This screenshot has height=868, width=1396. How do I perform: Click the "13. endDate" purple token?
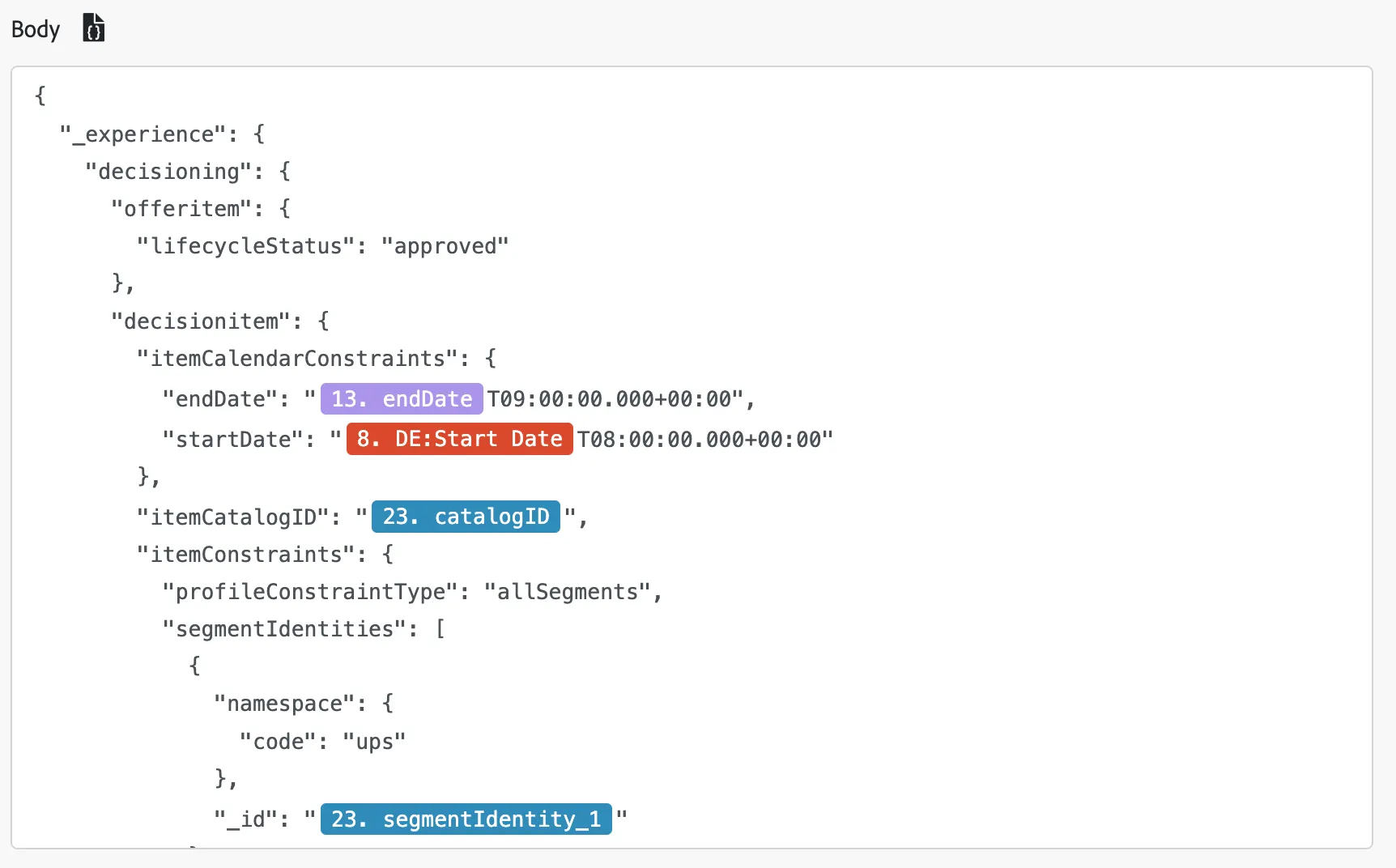click(x=402, y=398)
